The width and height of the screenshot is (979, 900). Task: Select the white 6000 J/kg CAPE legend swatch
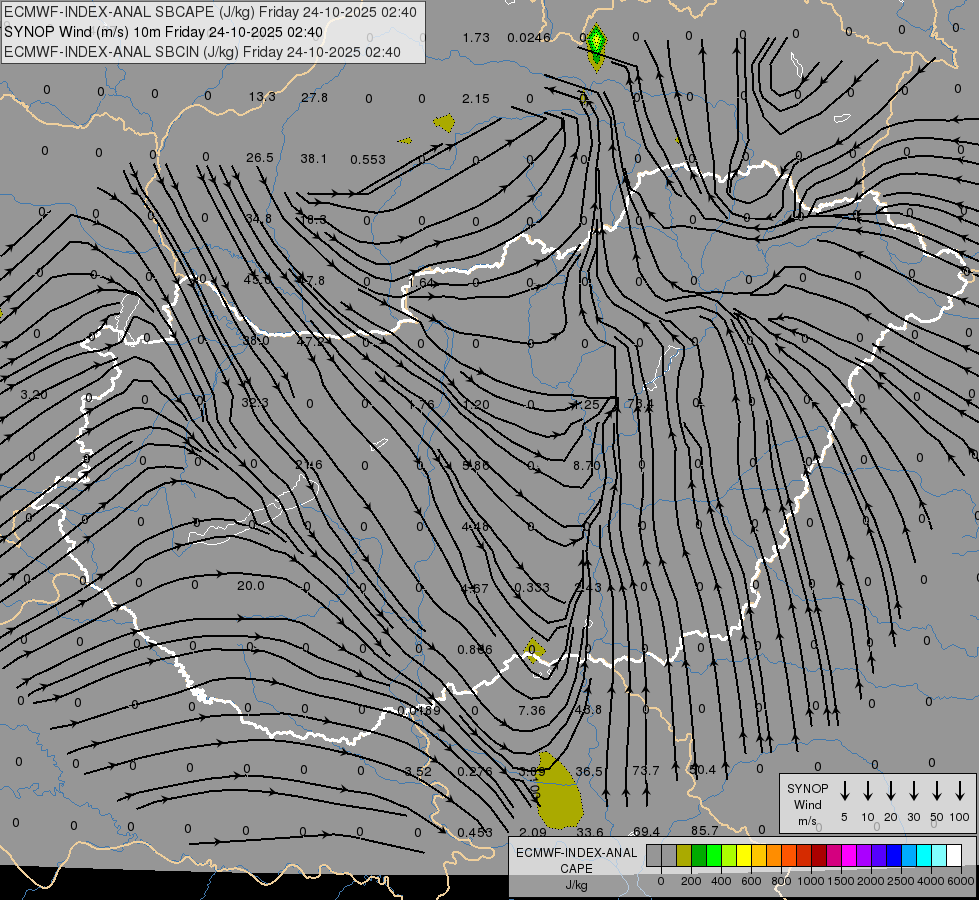tap(953, 856)
